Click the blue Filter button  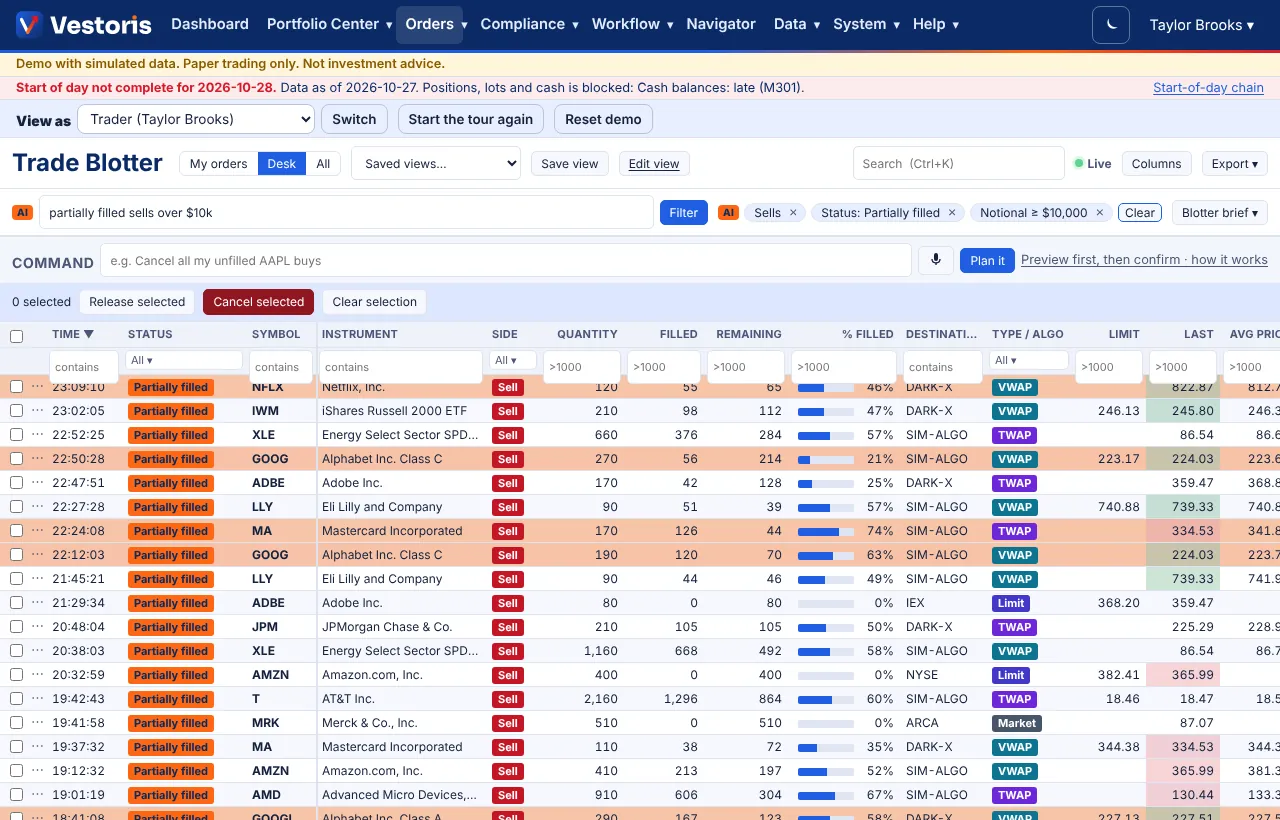[x=684, y=212]
